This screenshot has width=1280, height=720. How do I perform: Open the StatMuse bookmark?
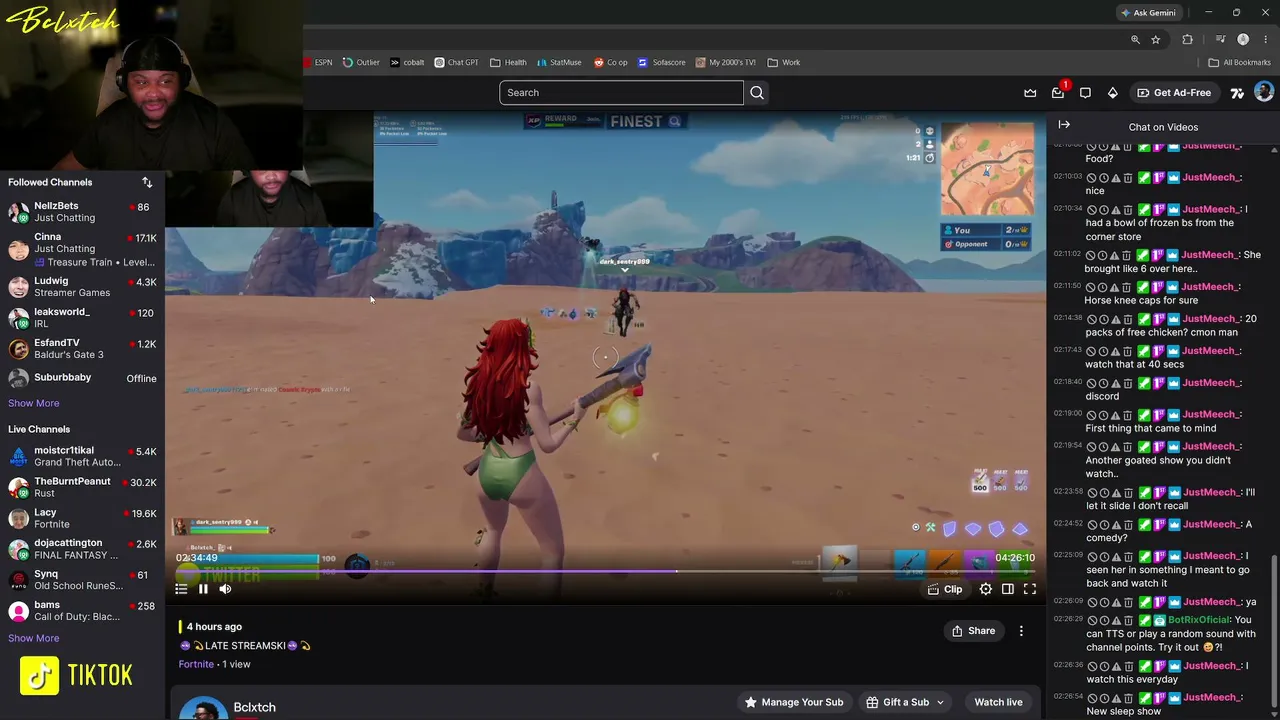point(559,62)
